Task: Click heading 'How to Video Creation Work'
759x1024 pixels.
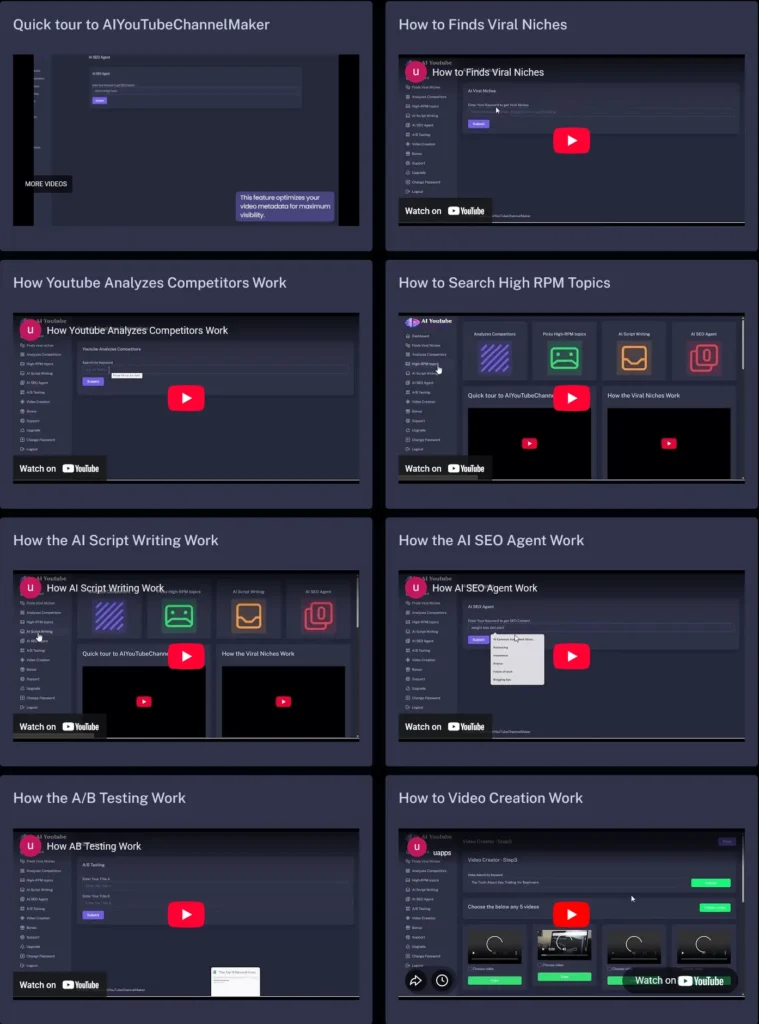Action: (491, 798)
